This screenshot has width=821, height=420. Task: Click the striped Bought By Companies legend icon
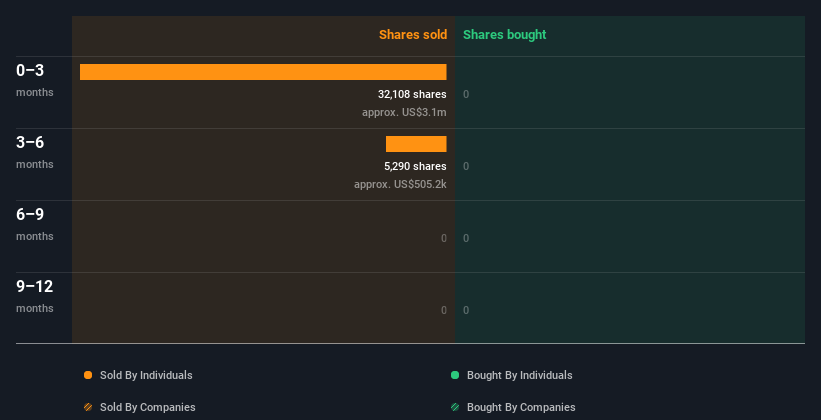[x=455, y=407]
